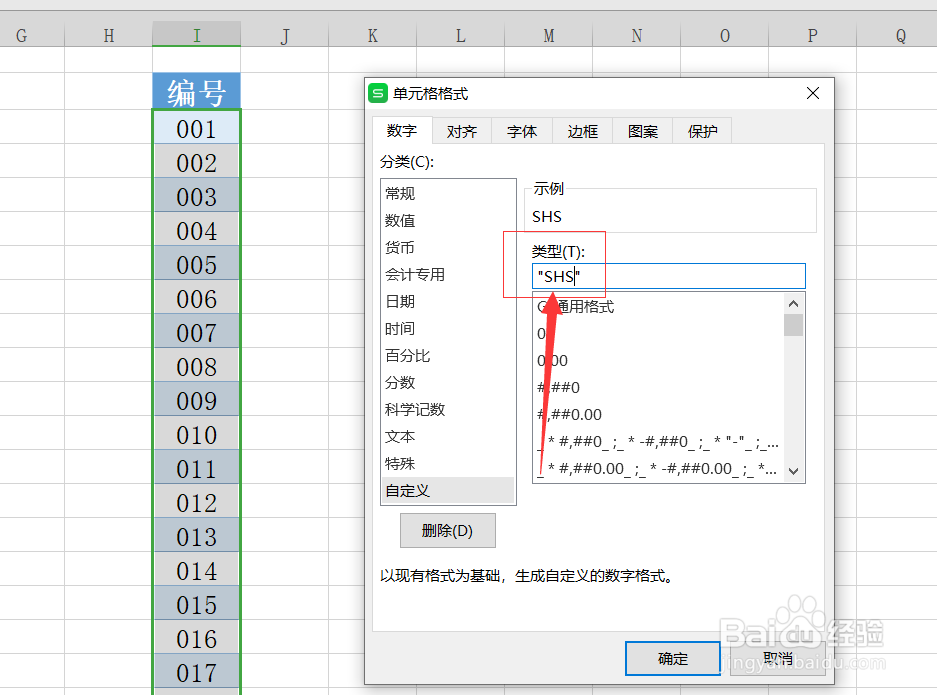Click the scrollbar down arrow in format list
The height and width of the screenshot is (695, 937).
click(793, 471)
